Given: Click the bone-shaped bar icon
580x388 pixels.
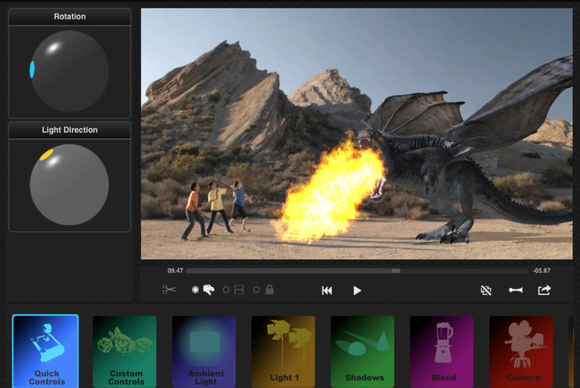Looking at the screenshot, I should [516, 290].
